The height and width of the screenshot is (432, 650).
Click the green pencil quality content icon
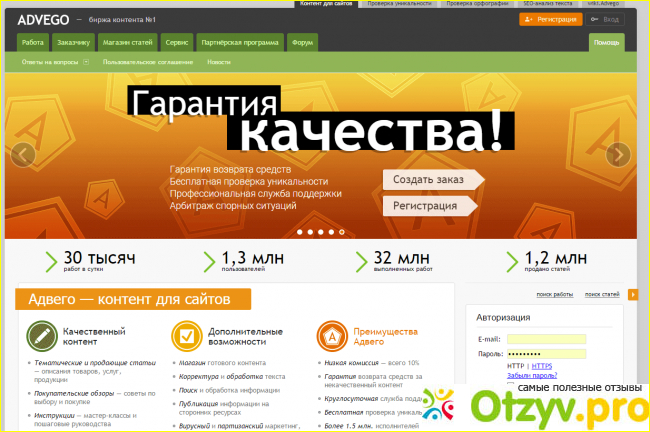click(41, 334)
